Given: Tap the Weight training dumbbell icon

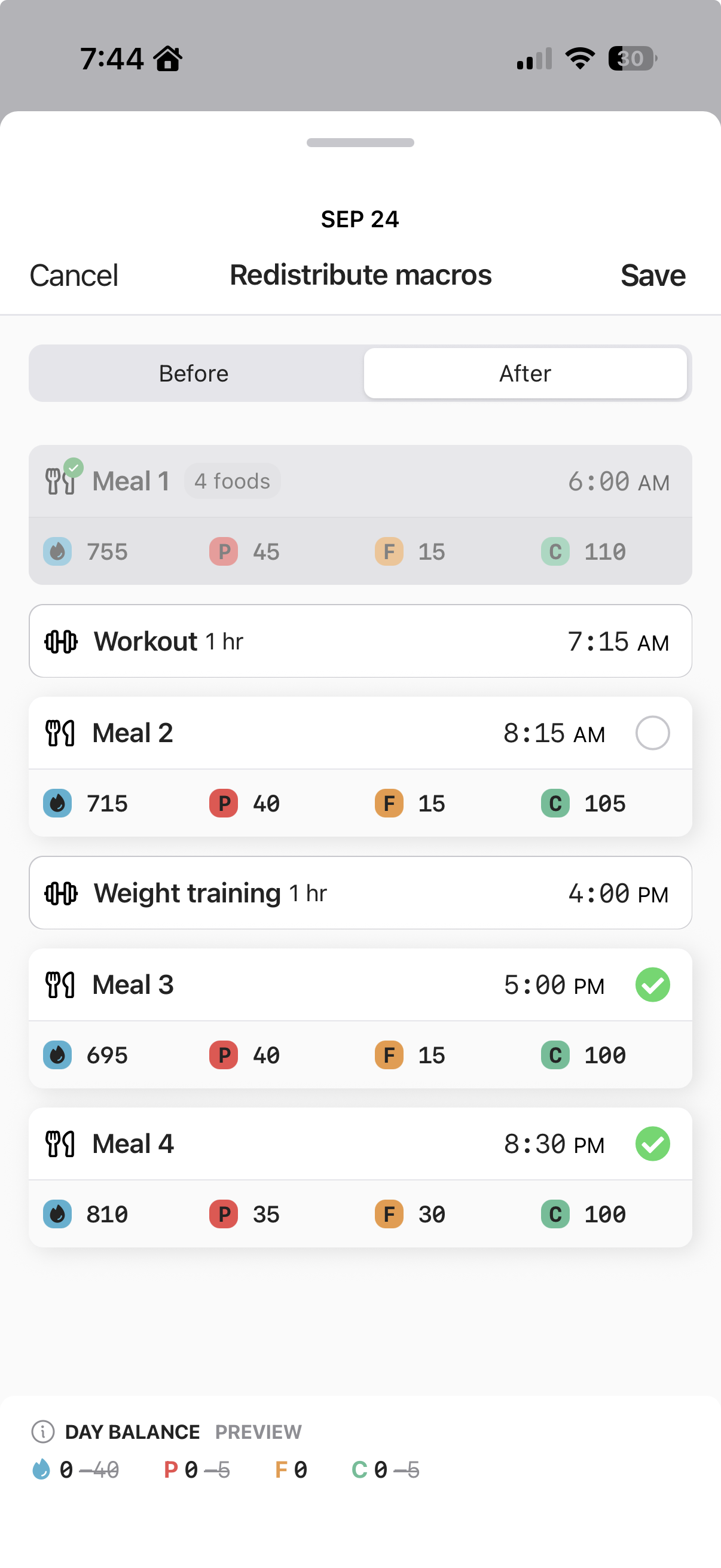Looking at the screenshot, I should (61, 893).
